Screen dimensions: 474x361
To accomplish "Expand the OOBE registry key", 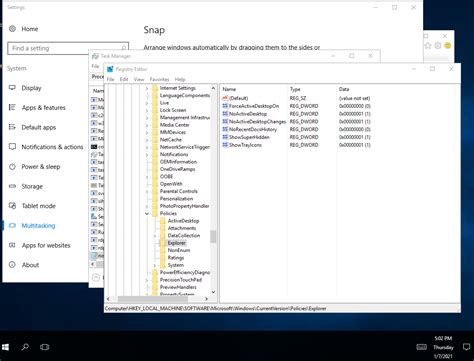I will point(147,177).
